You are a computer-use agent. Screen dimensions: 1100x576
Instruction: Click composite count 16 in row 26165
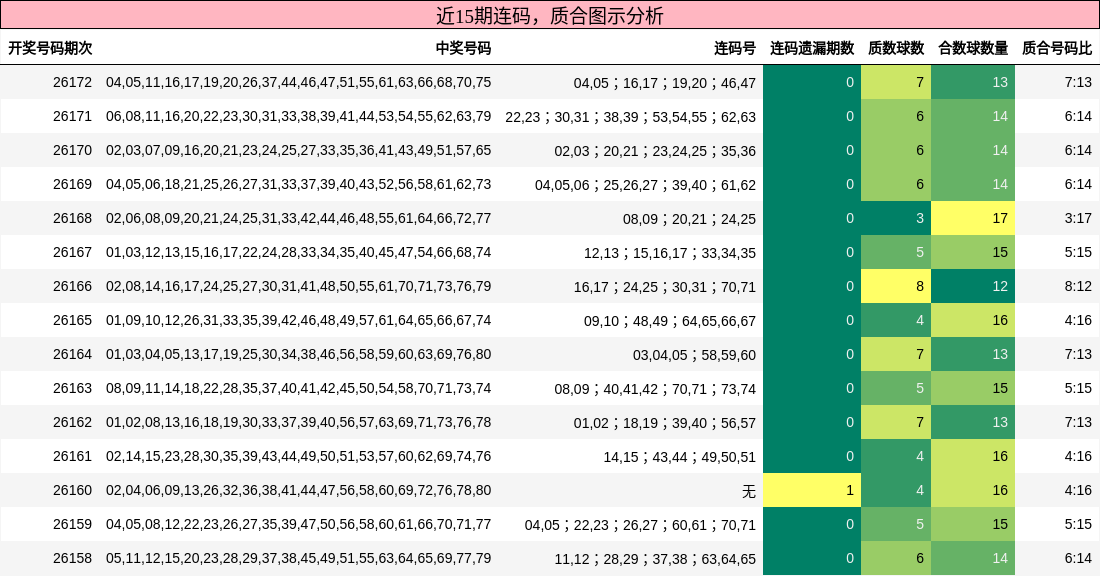coord(973,320)
